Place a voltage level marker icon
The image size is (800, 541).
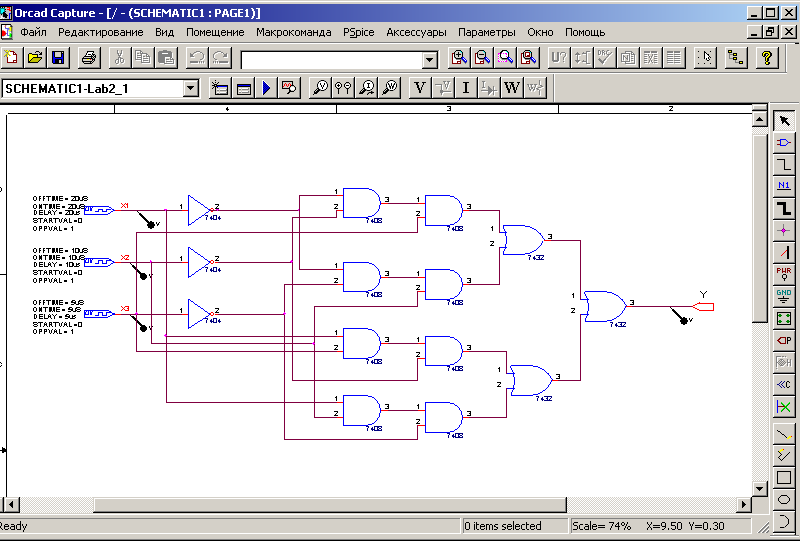[320, 88]
